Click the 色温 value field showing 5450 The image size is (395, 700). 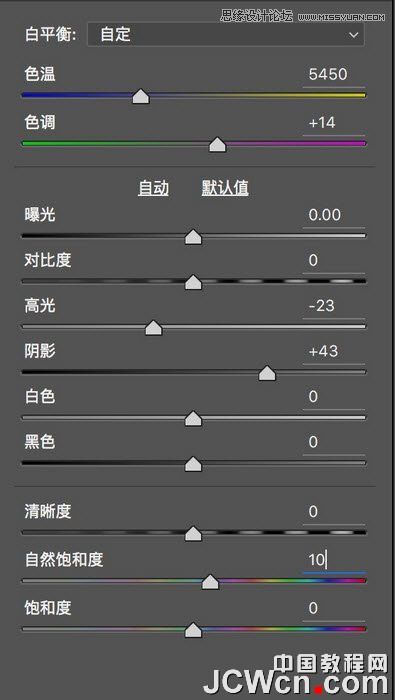333,75
